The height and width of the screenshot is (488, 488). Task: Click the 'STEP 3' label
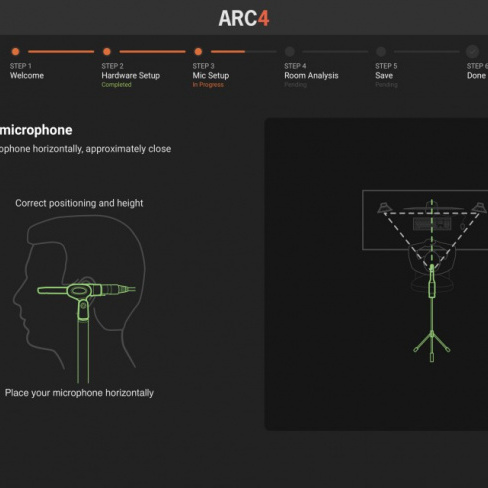coord(203,66)
